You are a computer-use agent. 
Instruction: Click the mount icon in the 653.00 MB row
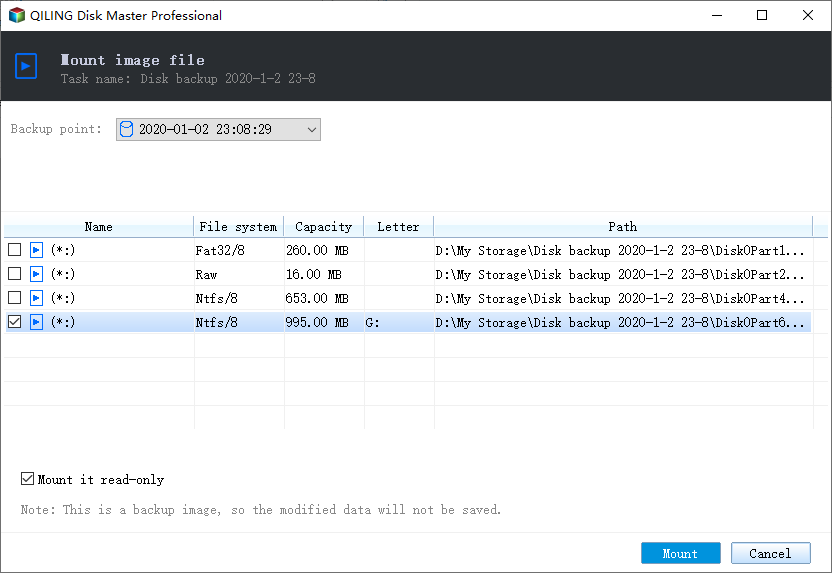point(36,298)
